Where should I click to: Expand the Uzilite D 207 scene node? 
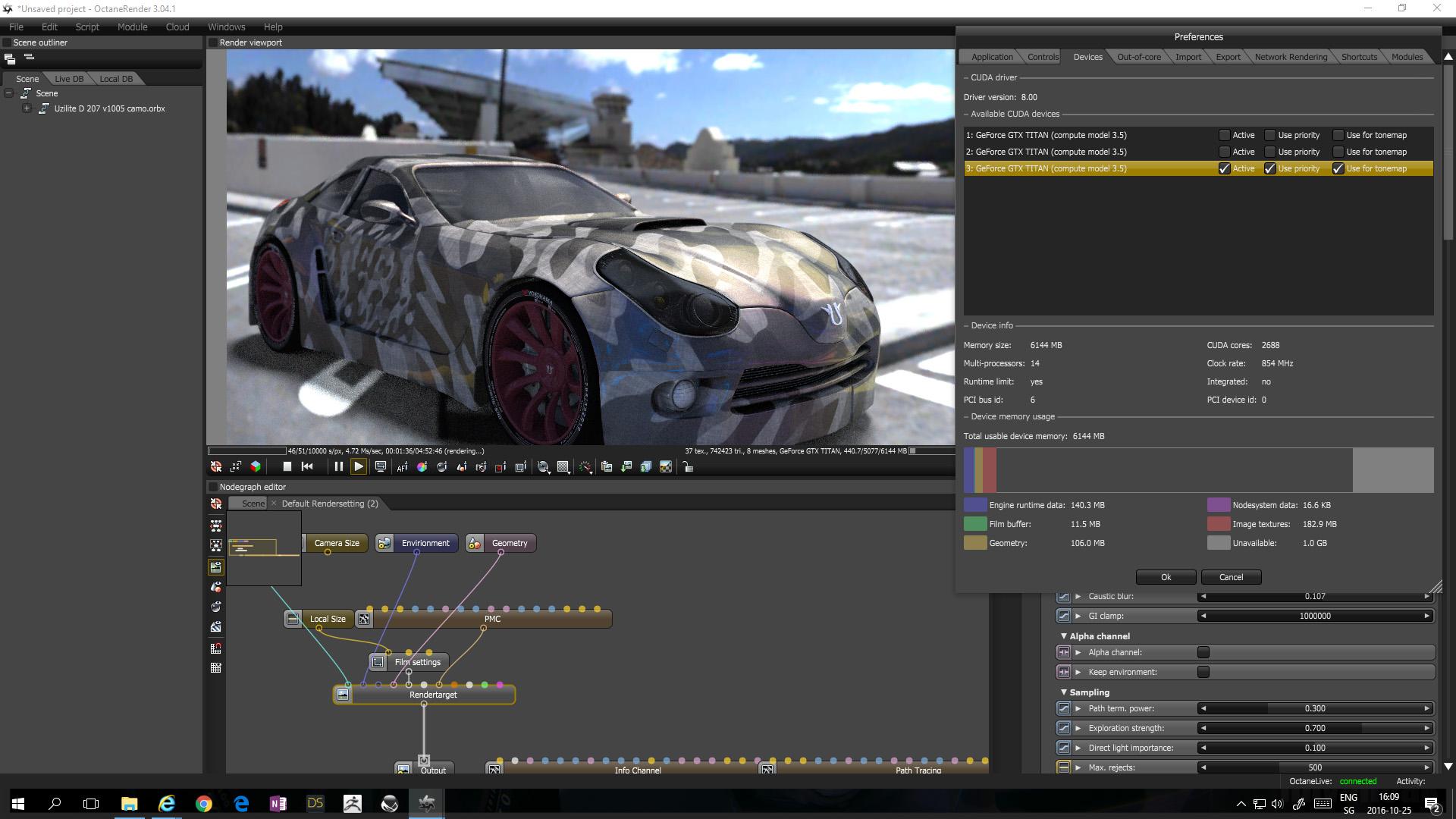coord(27,108)
